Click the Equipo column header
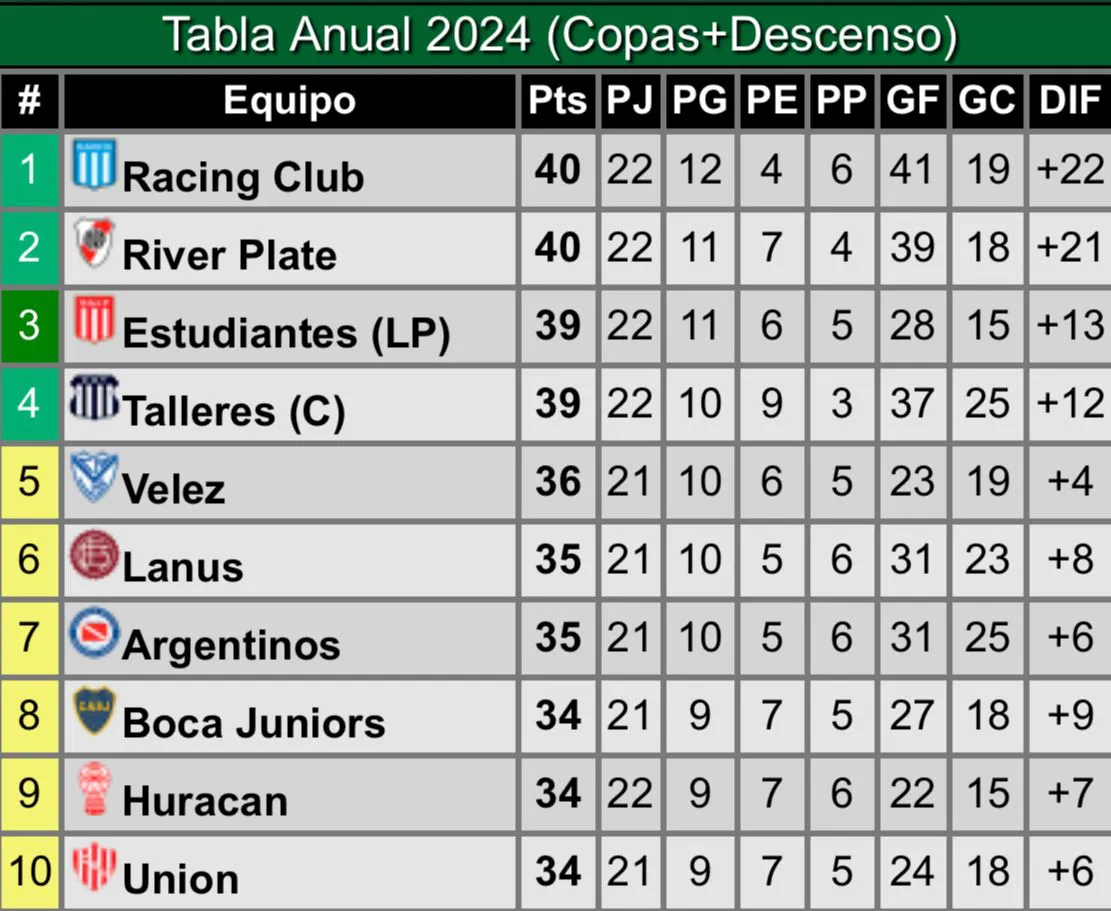 (289, 101)
